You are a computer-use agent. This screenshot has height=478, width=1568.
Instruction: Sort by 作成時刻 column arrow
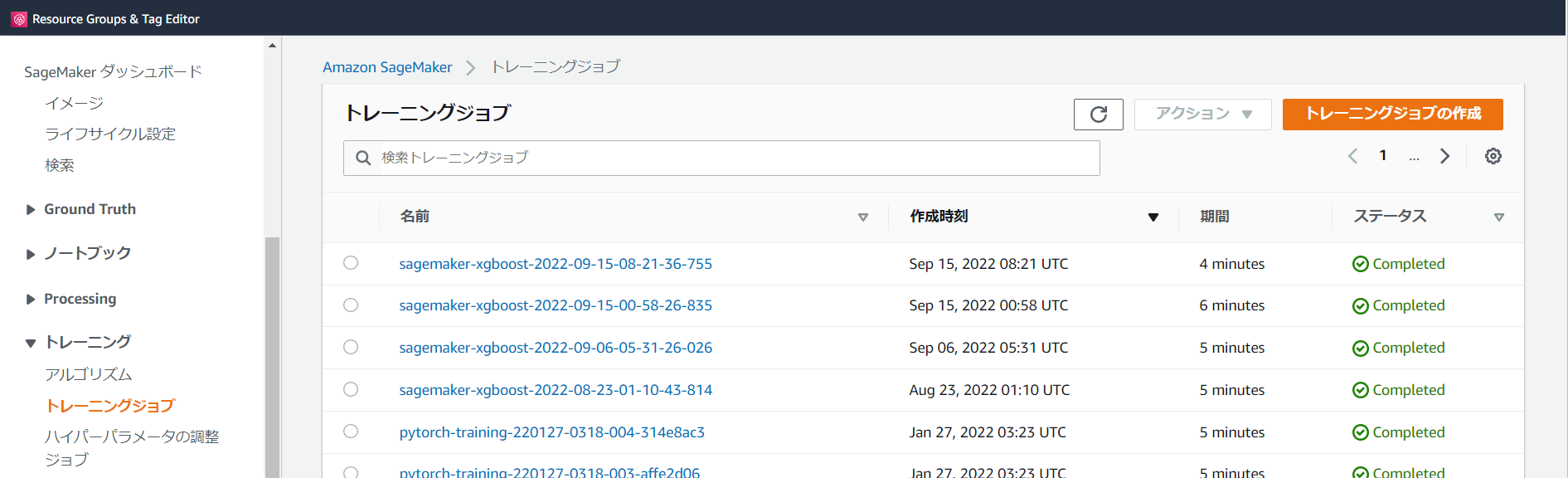(x=1153, y=217)
